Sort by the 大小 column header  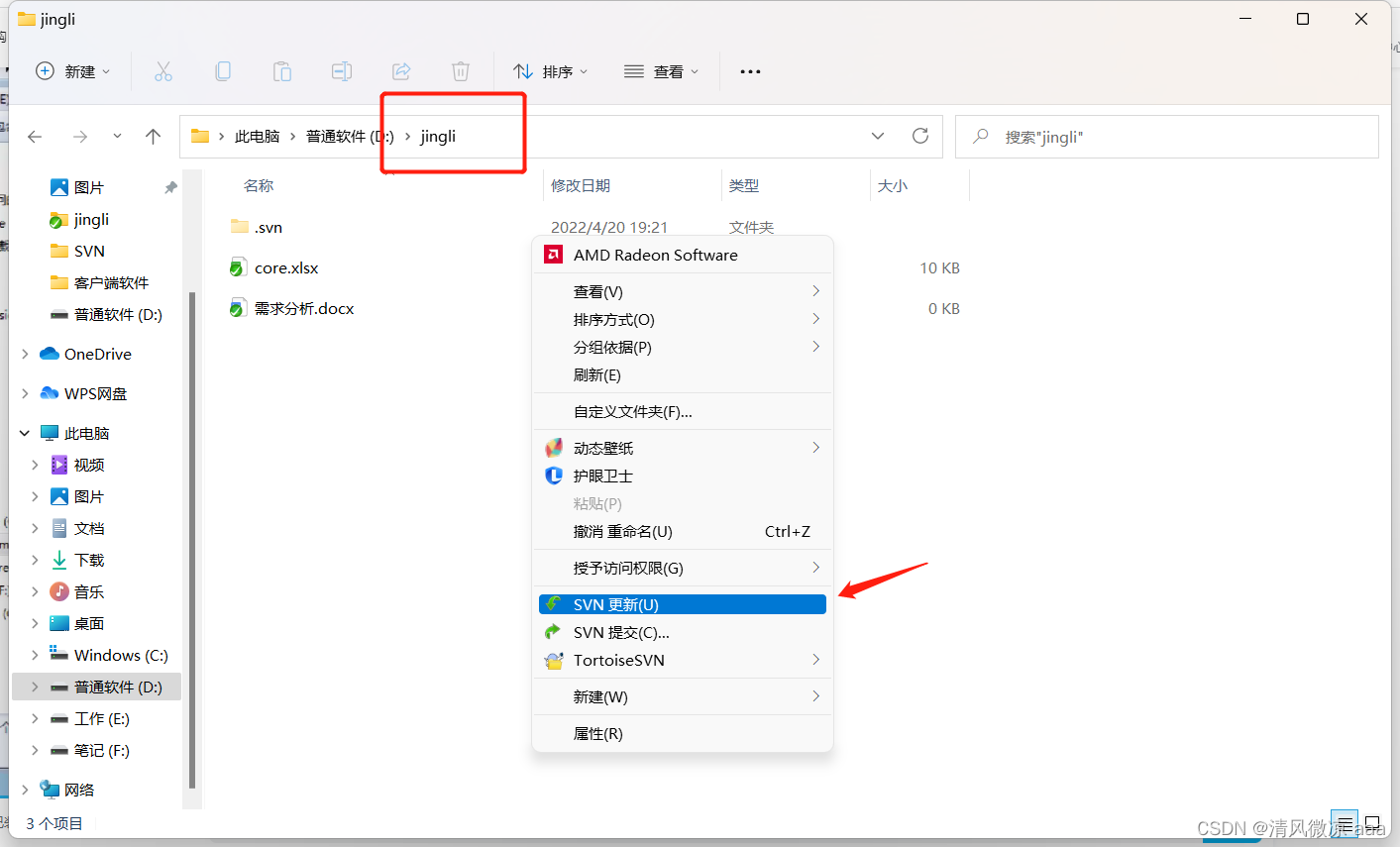(893, 185)
